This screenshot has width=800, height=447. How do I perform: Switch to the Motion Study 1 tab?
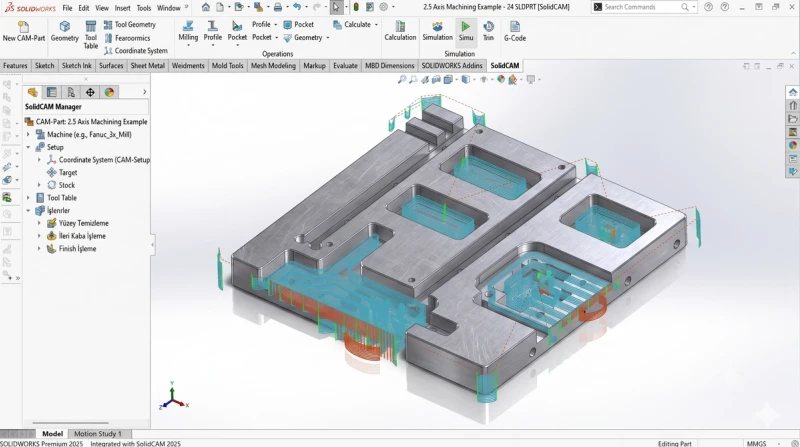pos(98,434)
